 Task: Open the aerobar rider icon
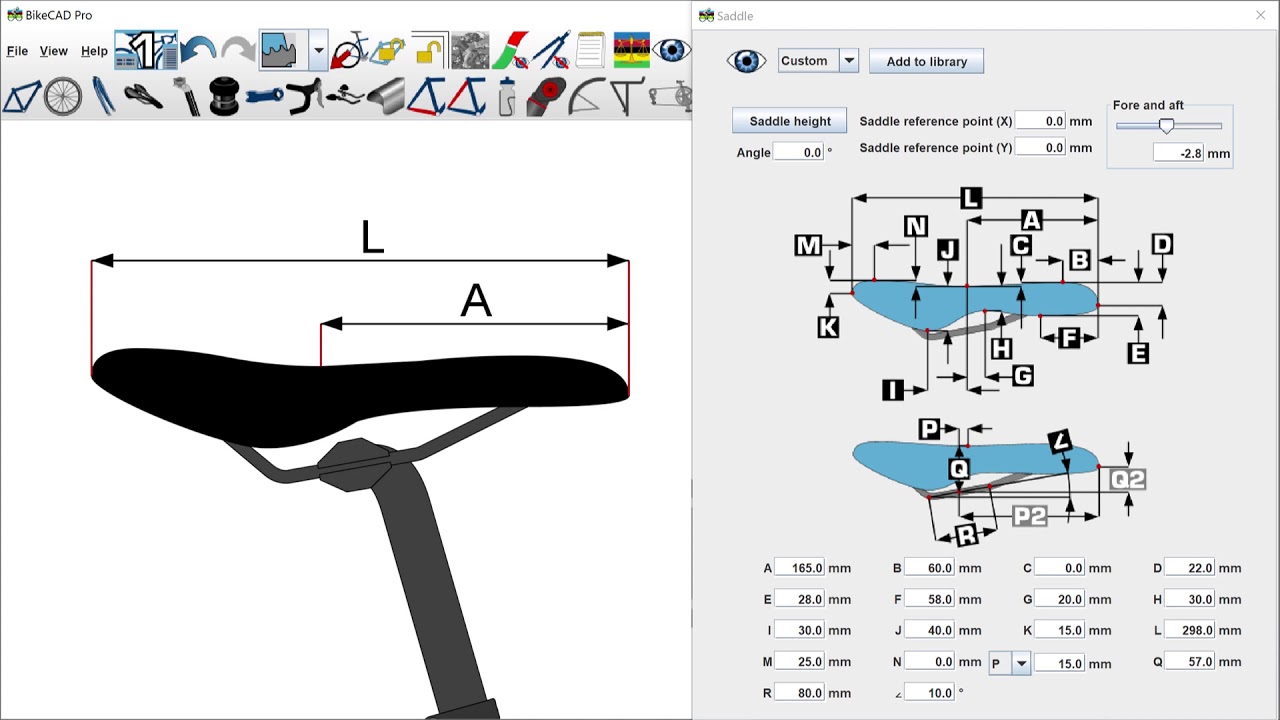click(345, 97)
